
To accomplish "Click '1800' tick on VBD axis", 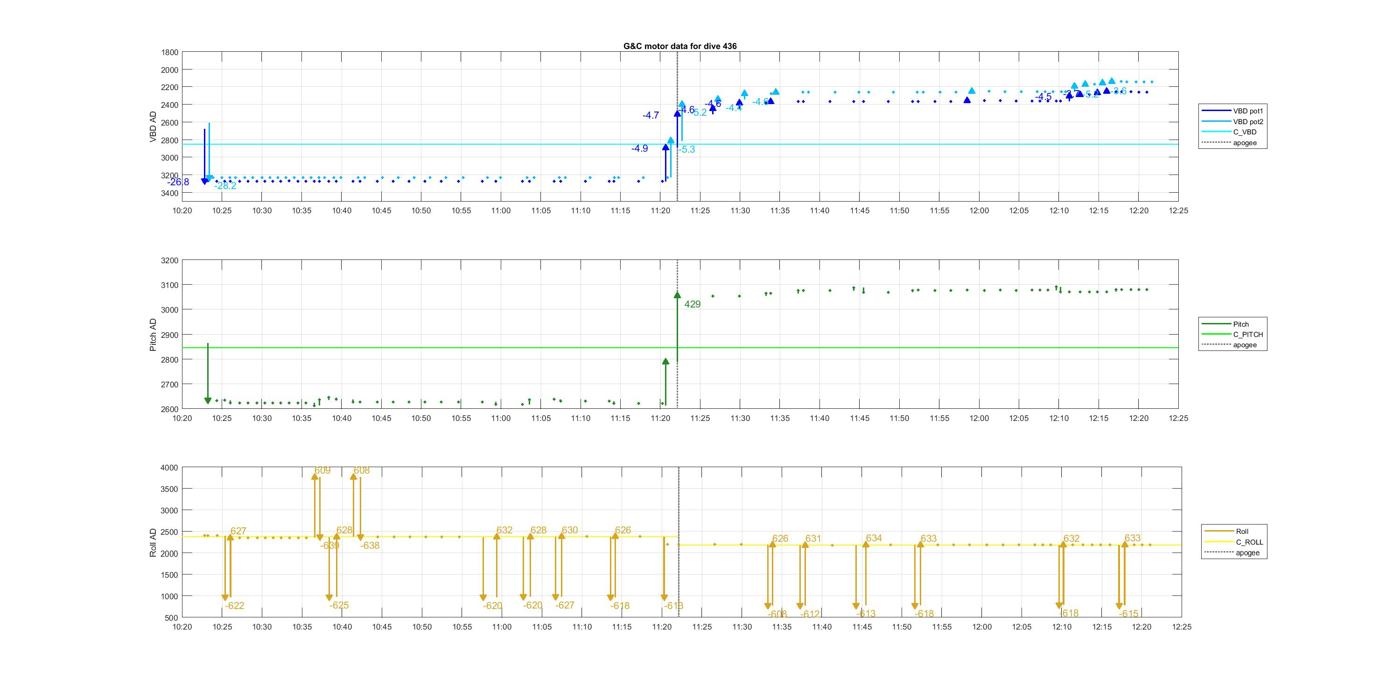I will (x=170, y=52).
